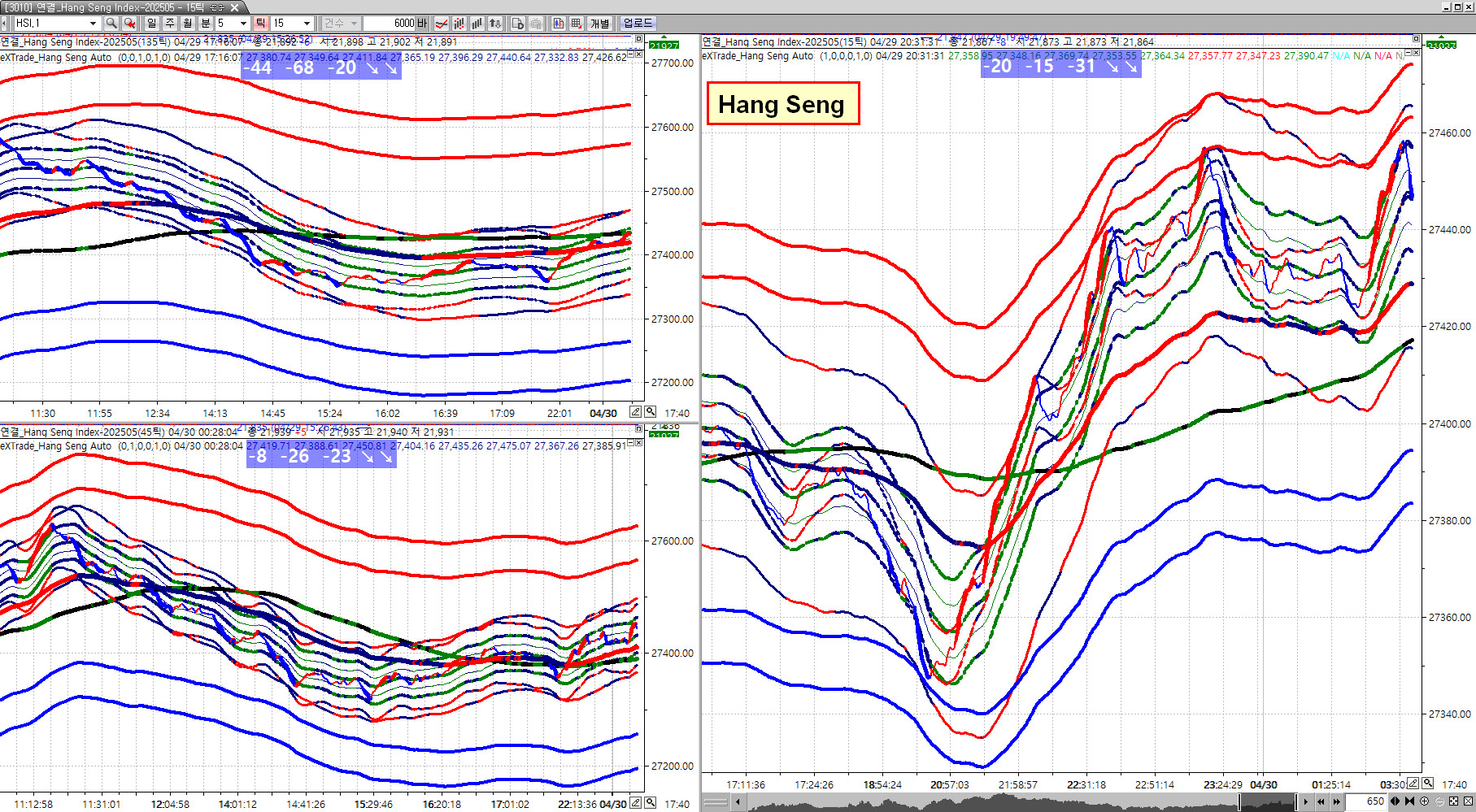
Task: Select the line chart type icon
Action: (x=442, y=24)
